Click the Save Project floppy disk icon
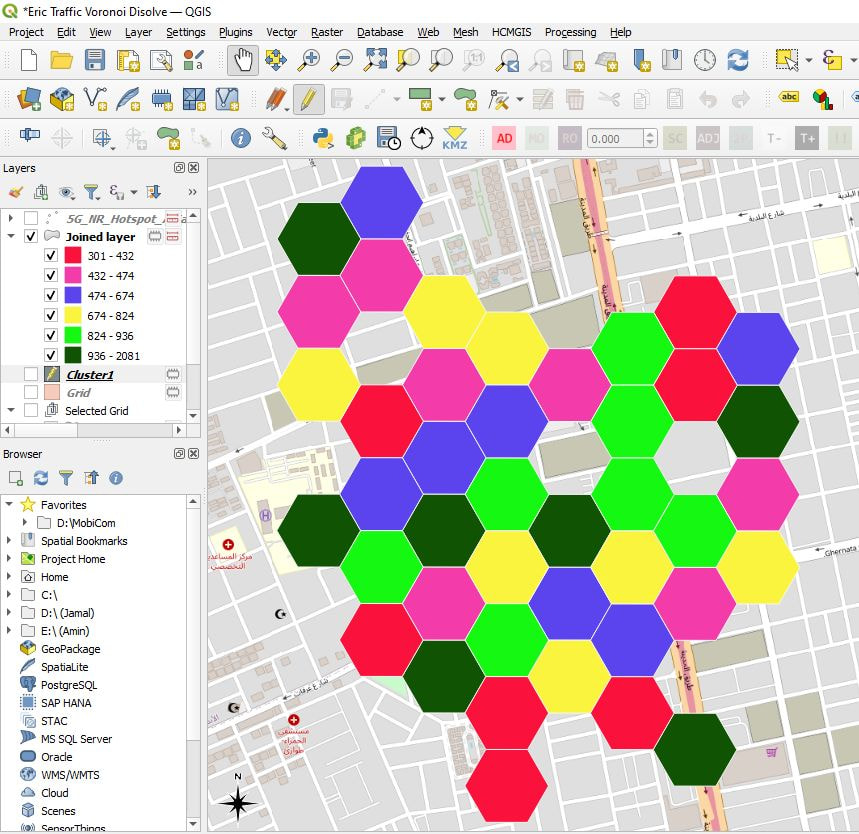The width and height of the screenshot is (859, 834). [x=95, y=60]
